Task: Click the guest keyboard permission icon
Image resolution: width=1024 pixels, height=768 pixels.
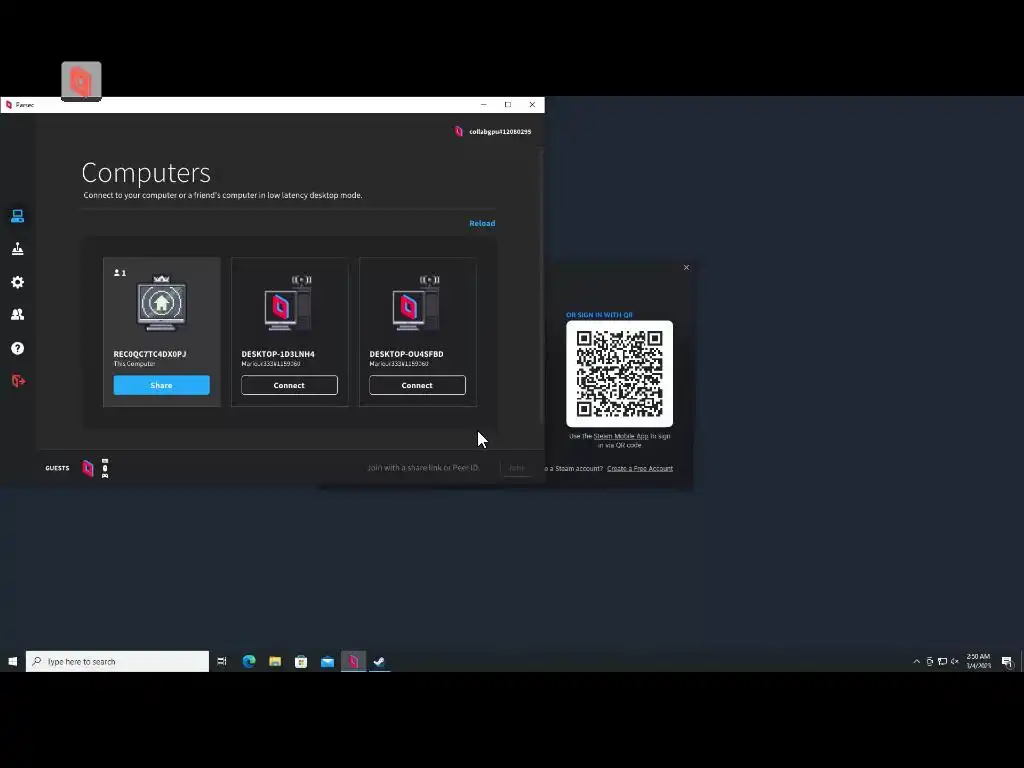Action: pos(105,460)
